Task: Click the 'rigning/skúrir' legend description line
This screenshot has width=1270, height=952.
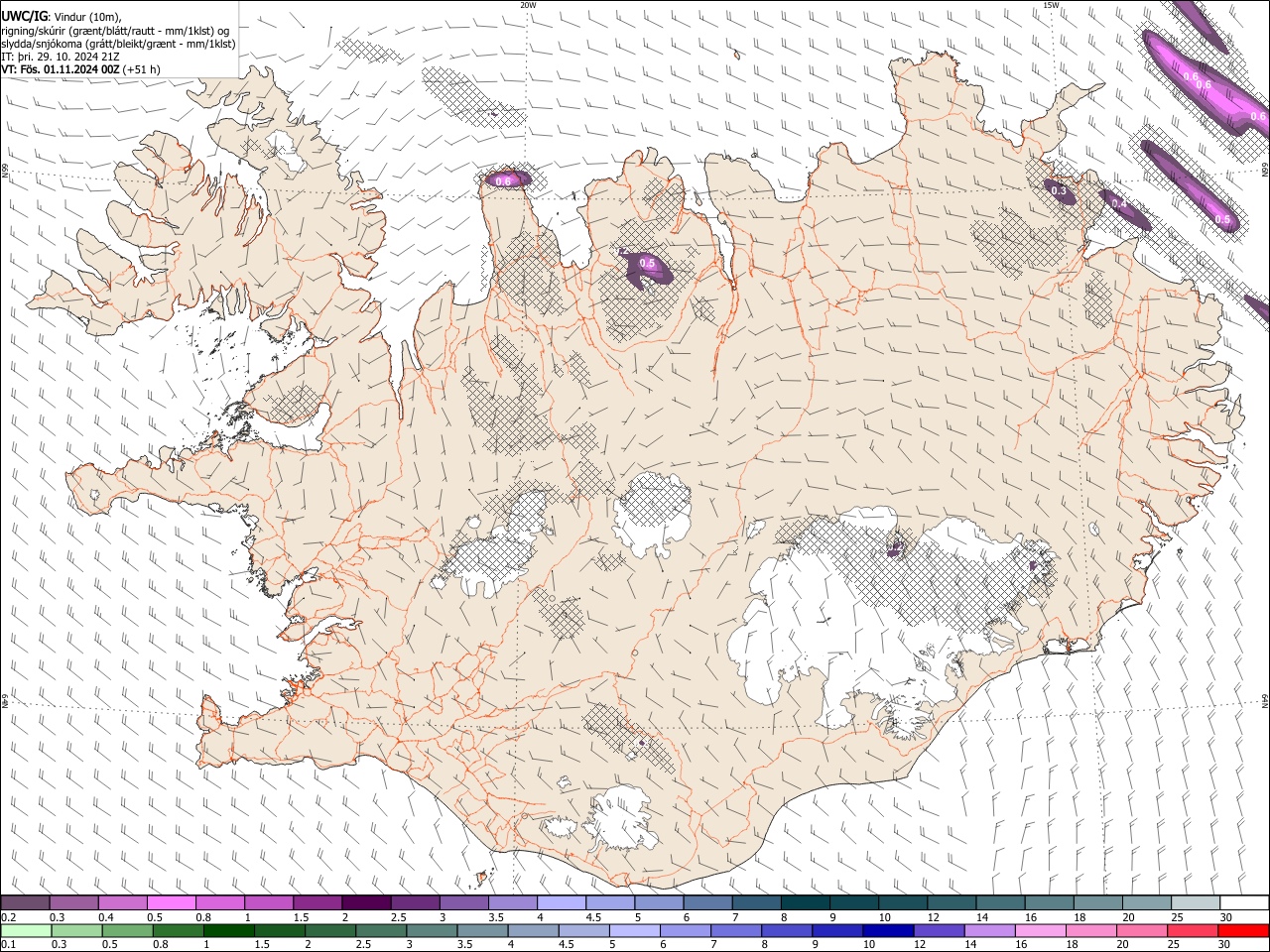Action: click(116, 30)
